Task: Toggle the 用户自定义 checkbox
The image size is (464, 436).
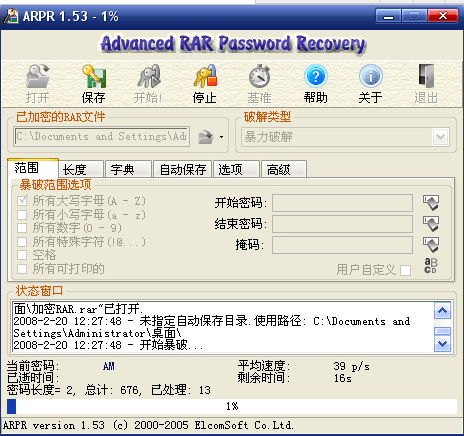Action: tap(405, 270)
